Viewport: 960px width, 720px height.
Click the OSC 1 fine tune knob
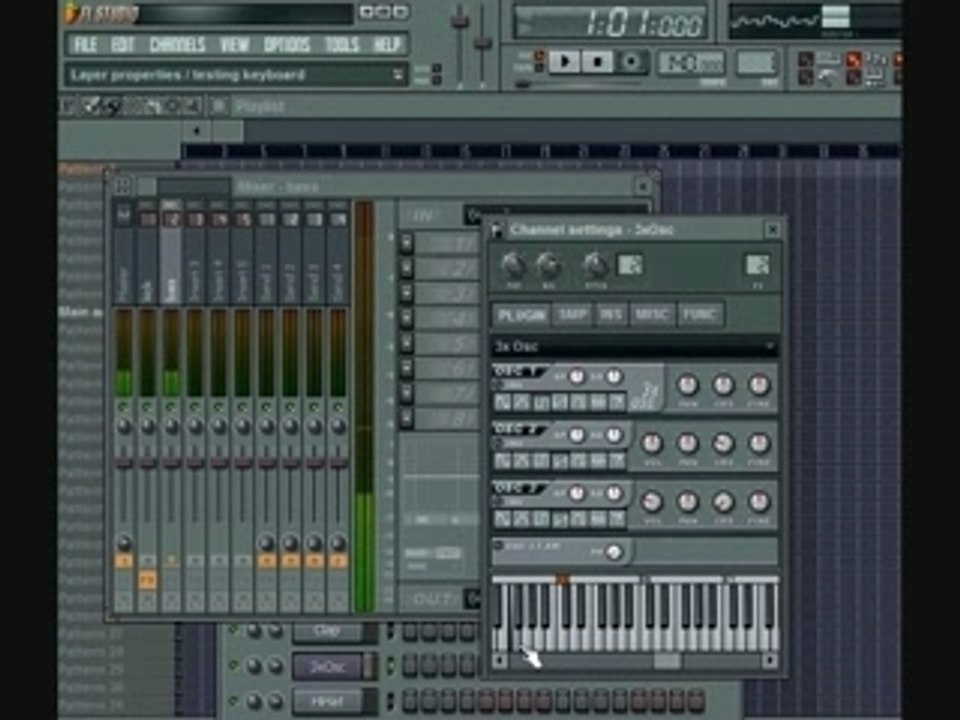point(759,385)
